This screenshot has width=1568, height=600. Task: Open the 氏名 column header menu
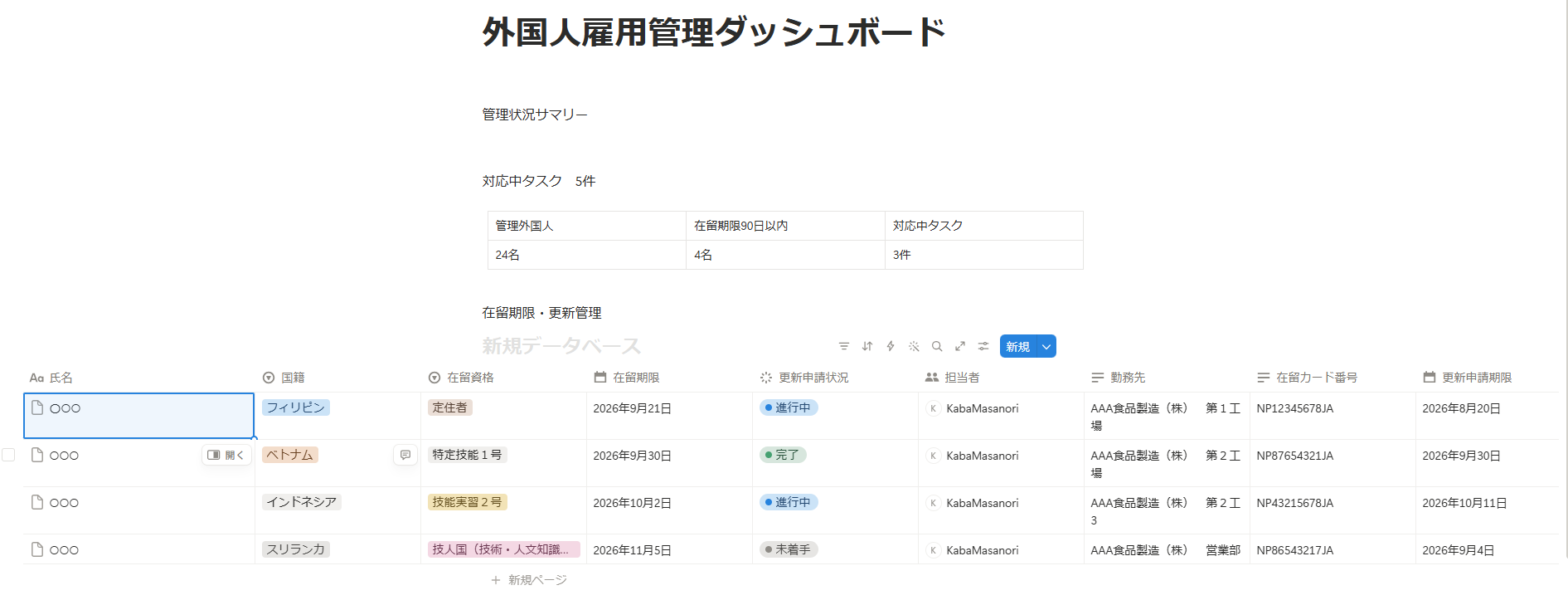point(138,378)
